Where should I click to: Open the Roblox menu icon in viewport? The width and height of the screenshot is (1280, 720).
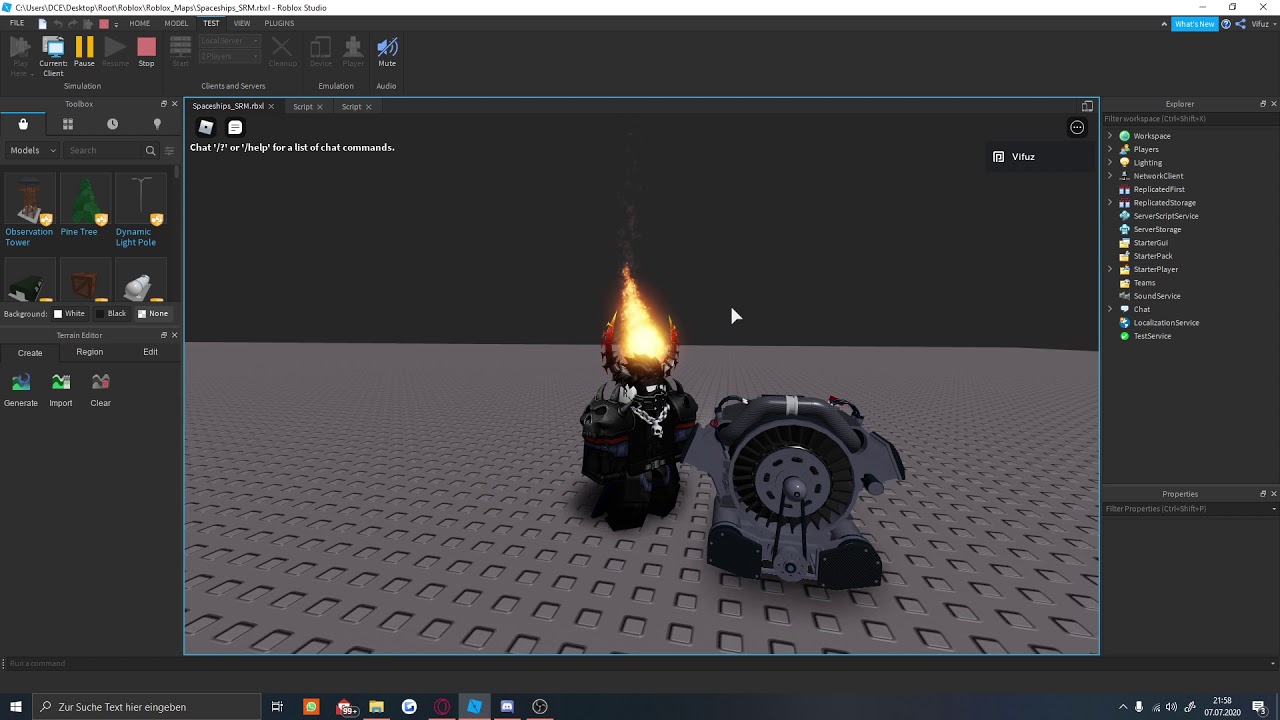(x=206, y=127)
